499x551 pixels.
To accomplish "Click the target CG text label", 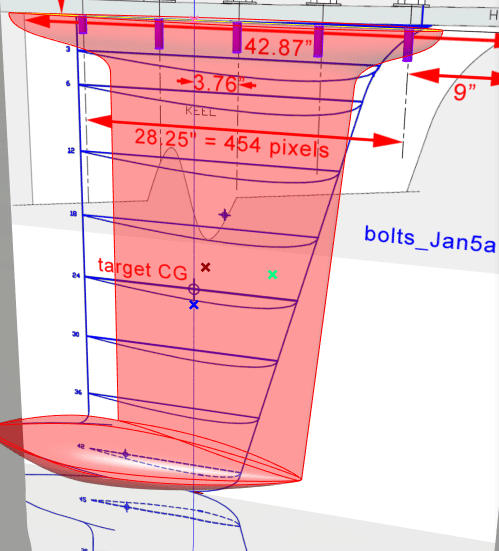I will (142, 269).
